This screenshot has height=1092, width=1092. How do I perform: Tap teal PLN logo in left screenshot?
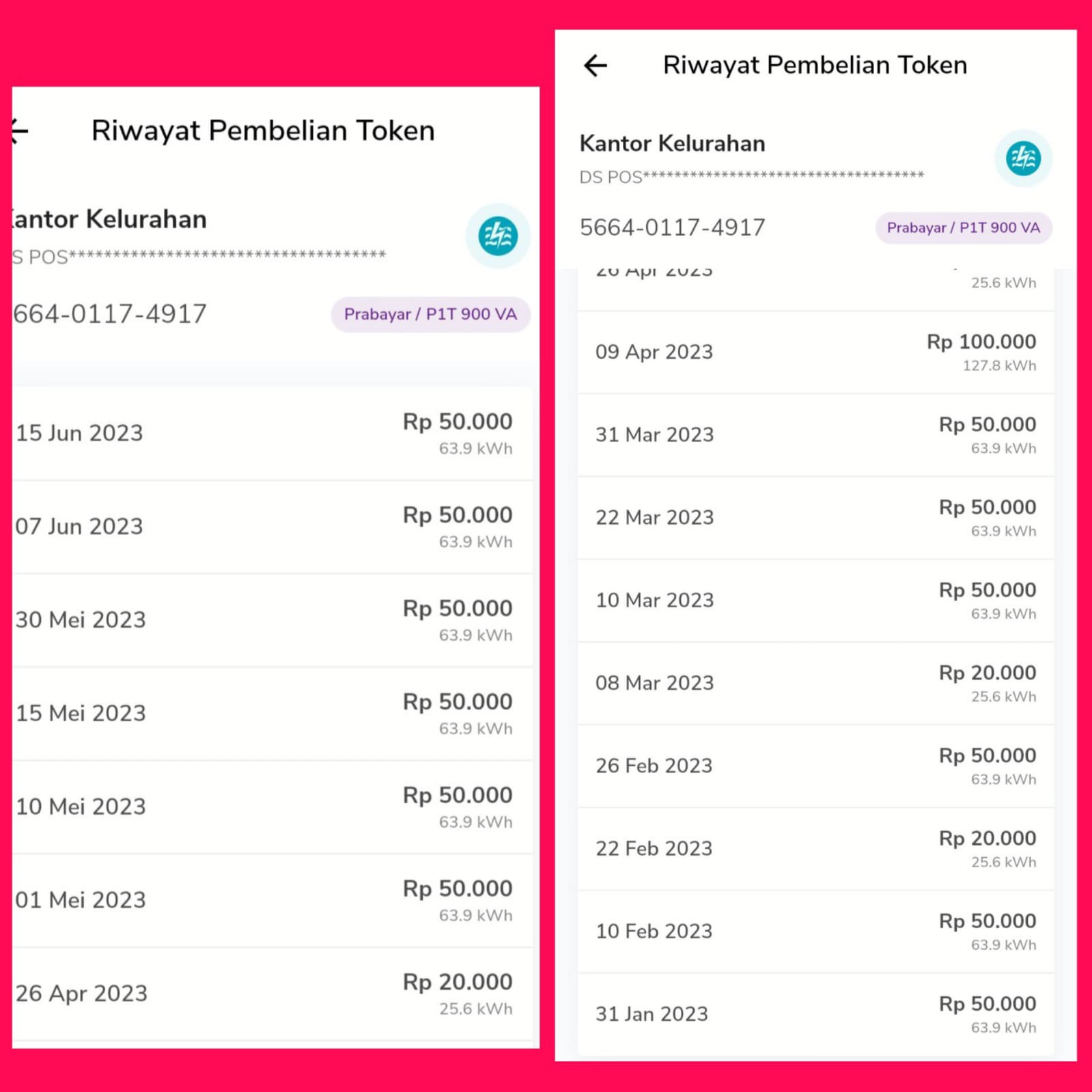click(497, 236)
